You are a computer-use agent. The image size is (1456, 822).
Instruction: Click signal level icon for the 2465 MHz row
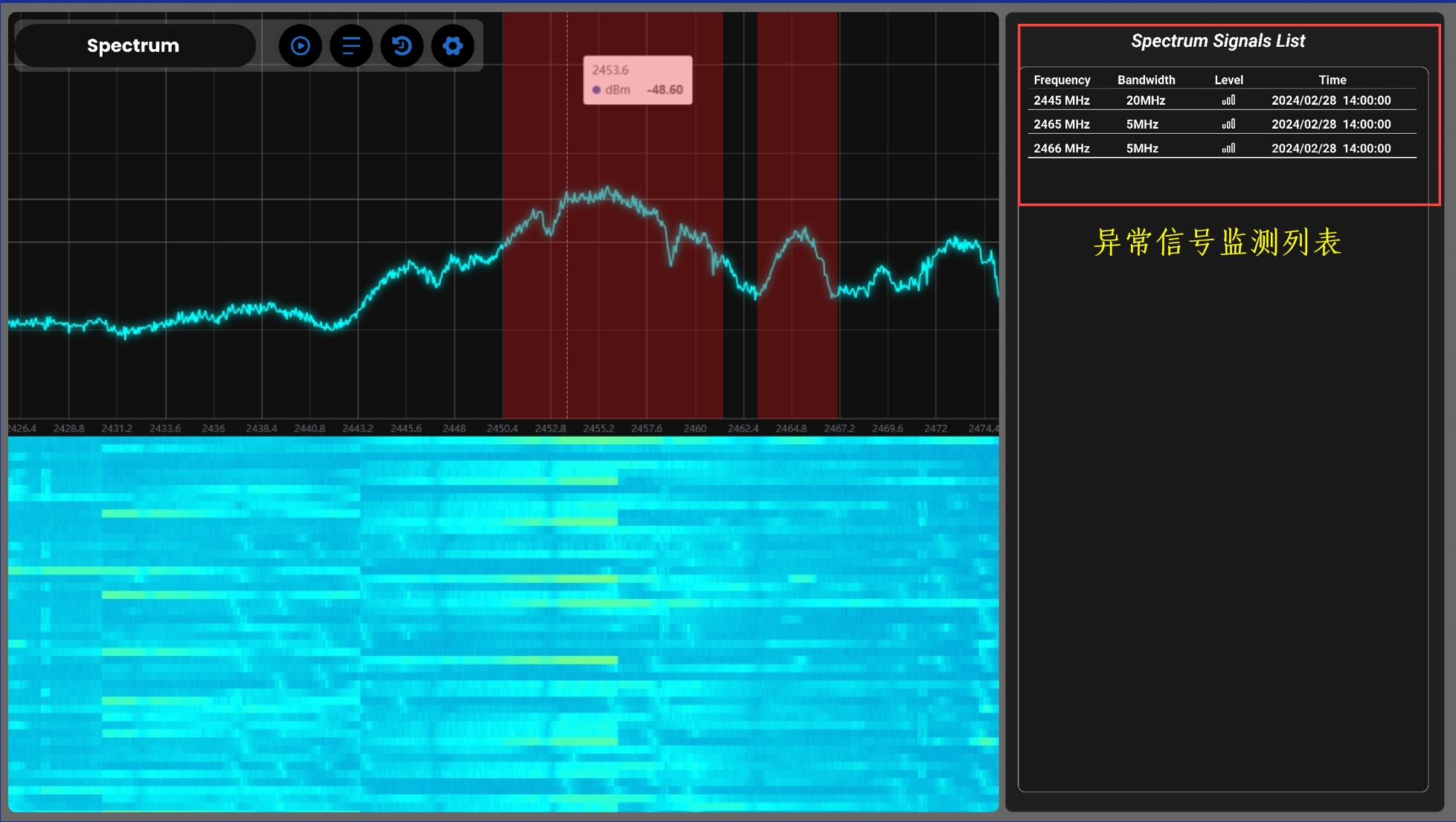click(x=1228, y=124)
